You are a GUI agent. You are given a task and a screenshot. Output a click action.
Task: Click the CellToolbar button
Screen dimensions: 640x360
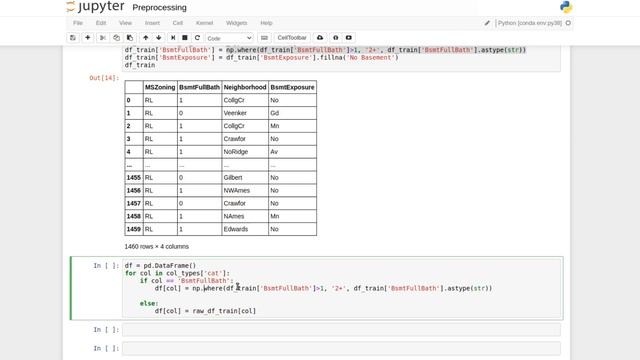pyautogui.click(x=292, y=38)
